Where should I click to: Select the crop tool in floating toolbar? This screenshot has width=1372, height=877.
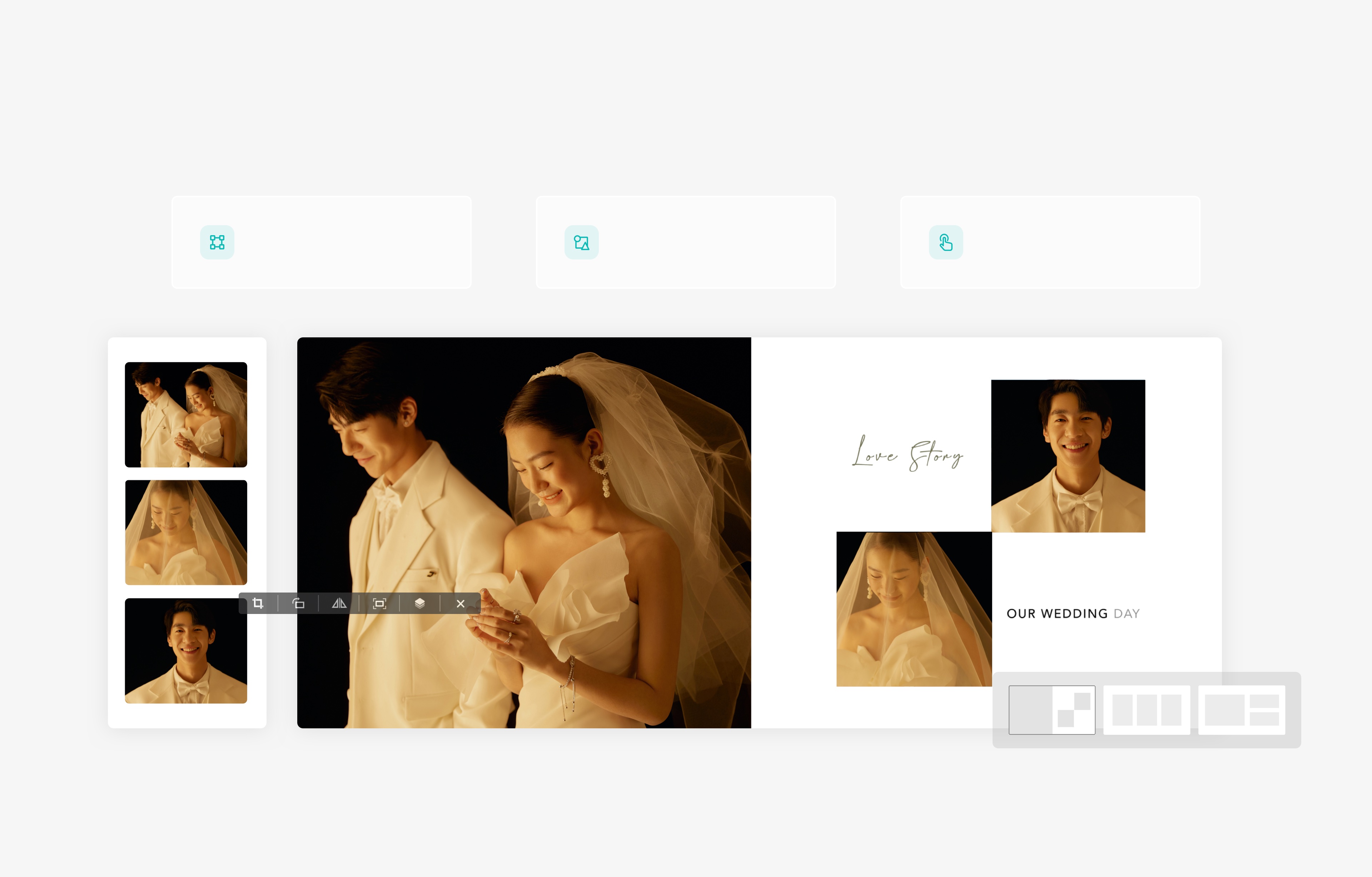(258, 604)
